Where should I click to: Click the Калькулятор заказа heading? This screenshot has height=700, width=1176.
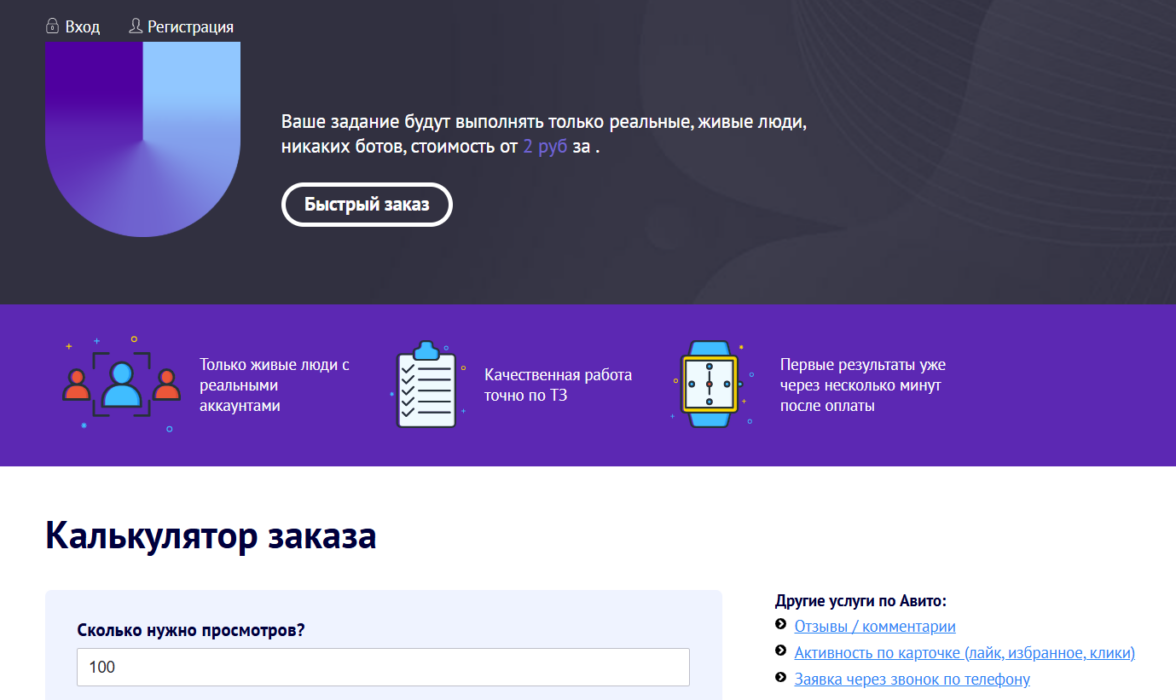tap(211, 536)
